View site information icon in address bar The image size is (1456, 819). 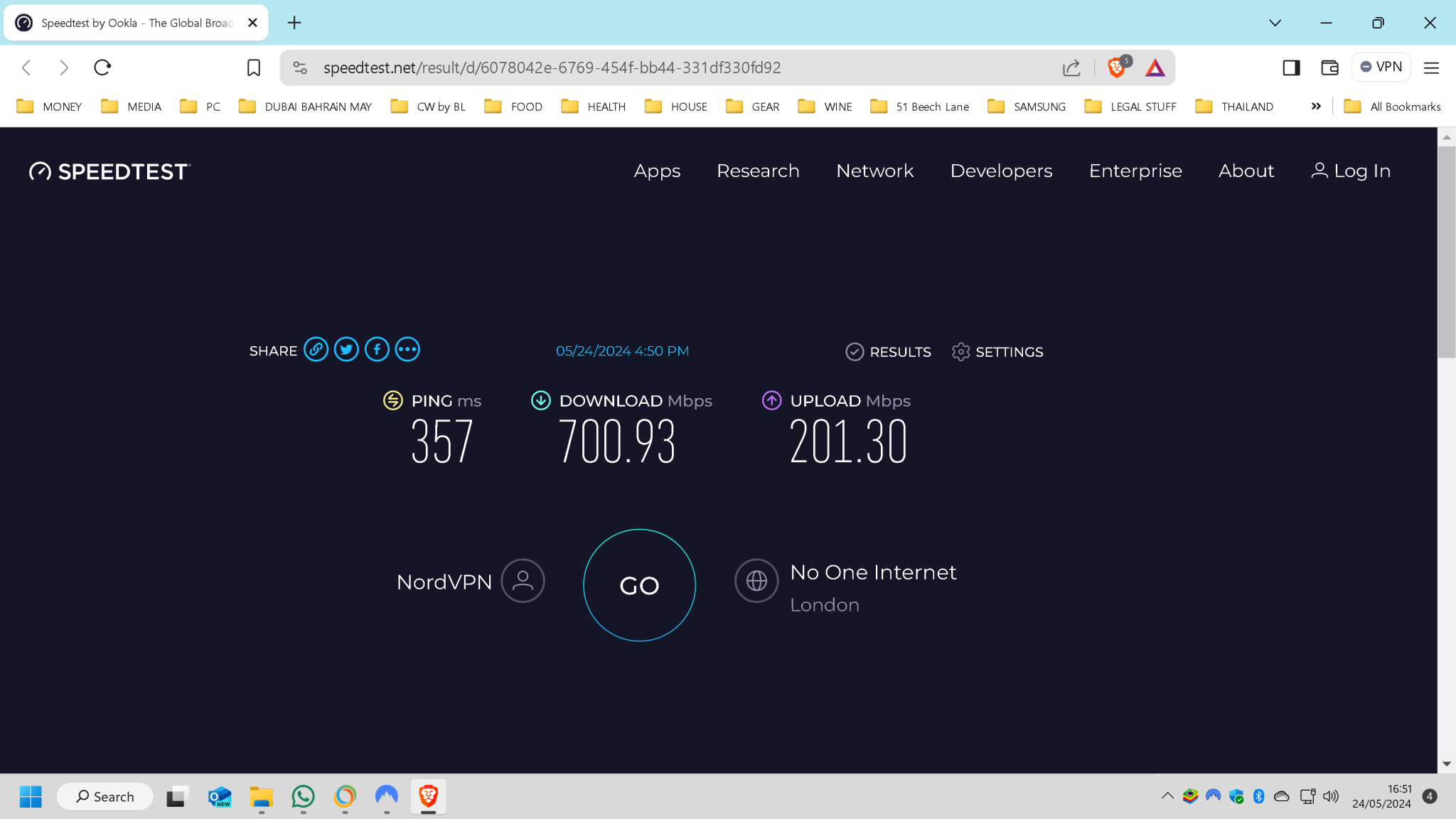pos(300,68)
